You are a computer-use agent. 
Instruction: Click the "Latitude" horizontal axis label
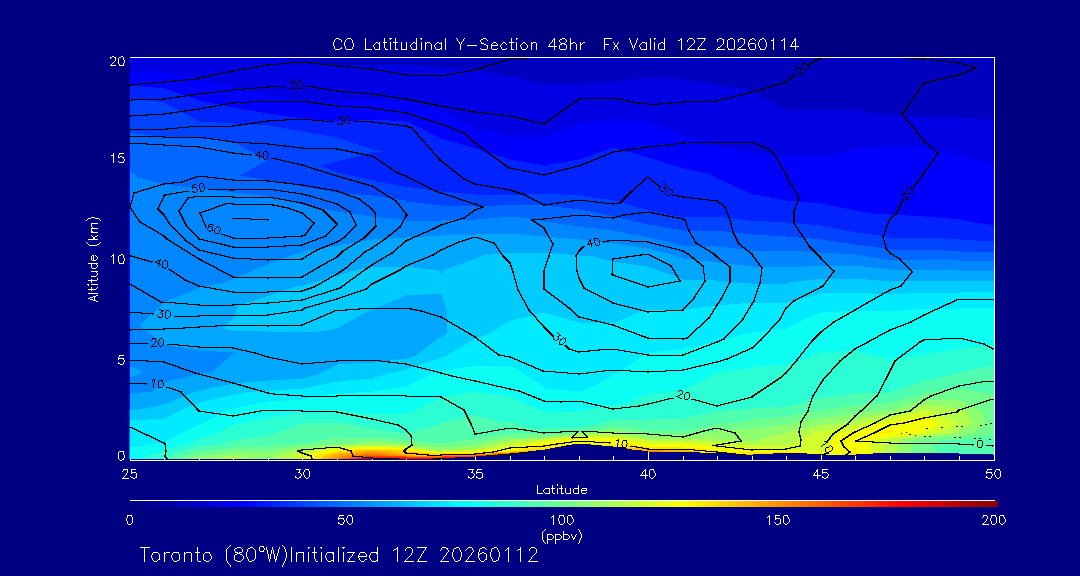click(562, 491)
